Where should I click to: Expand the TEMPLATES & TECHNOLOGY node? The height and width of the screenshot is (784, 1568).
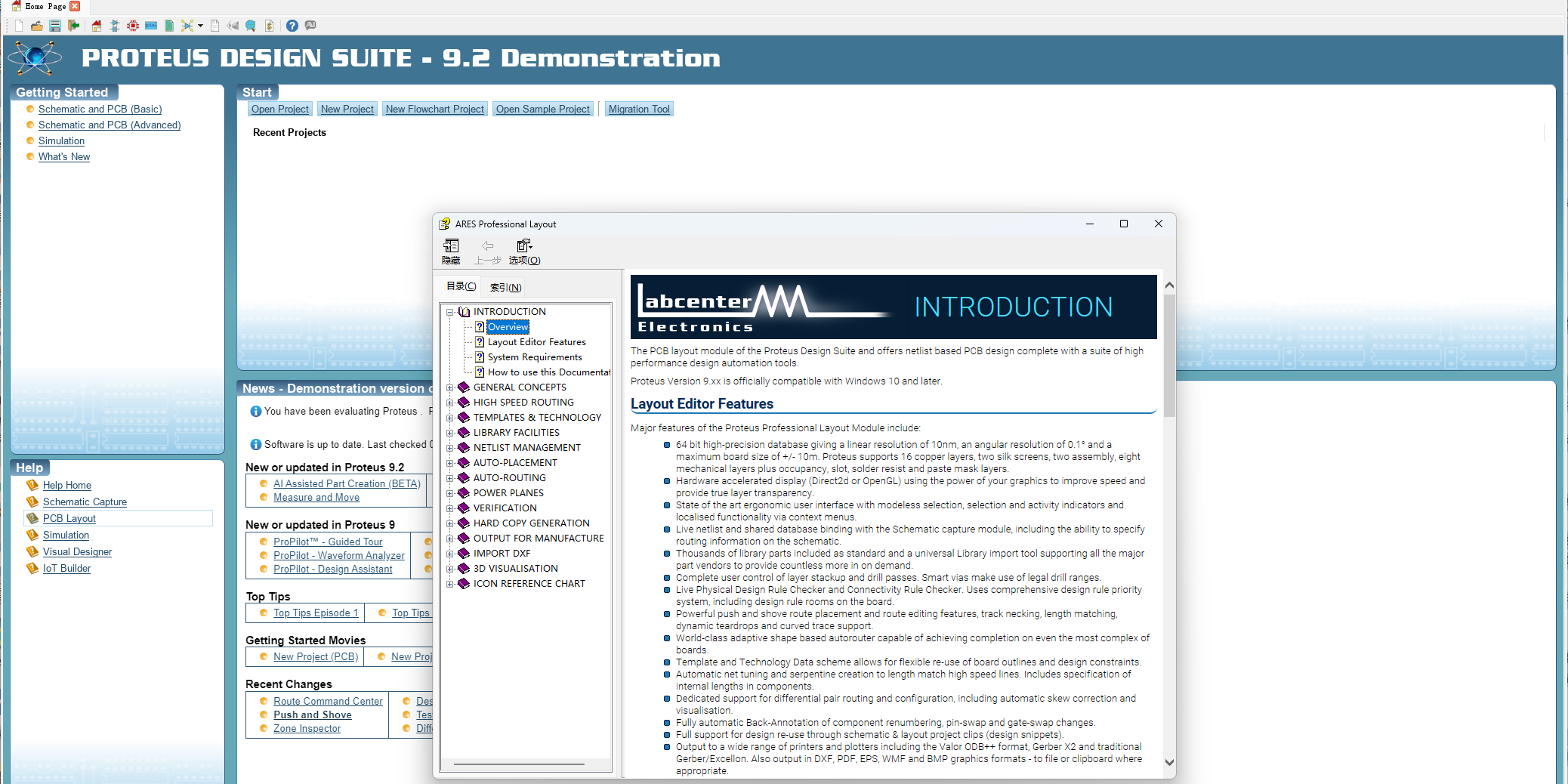coord(450,418)
